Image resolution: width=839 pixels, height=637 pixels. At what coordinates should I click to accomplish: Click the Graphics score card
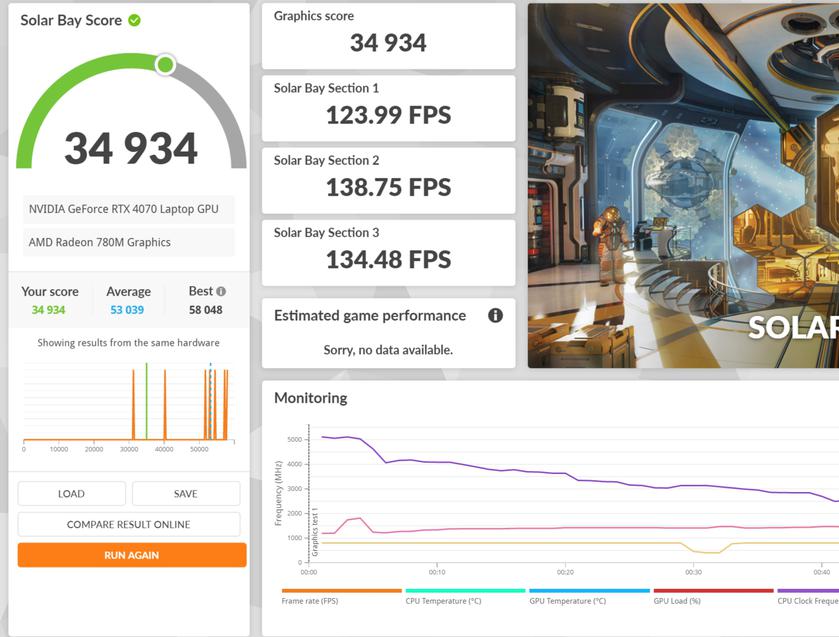coord(388,36)
